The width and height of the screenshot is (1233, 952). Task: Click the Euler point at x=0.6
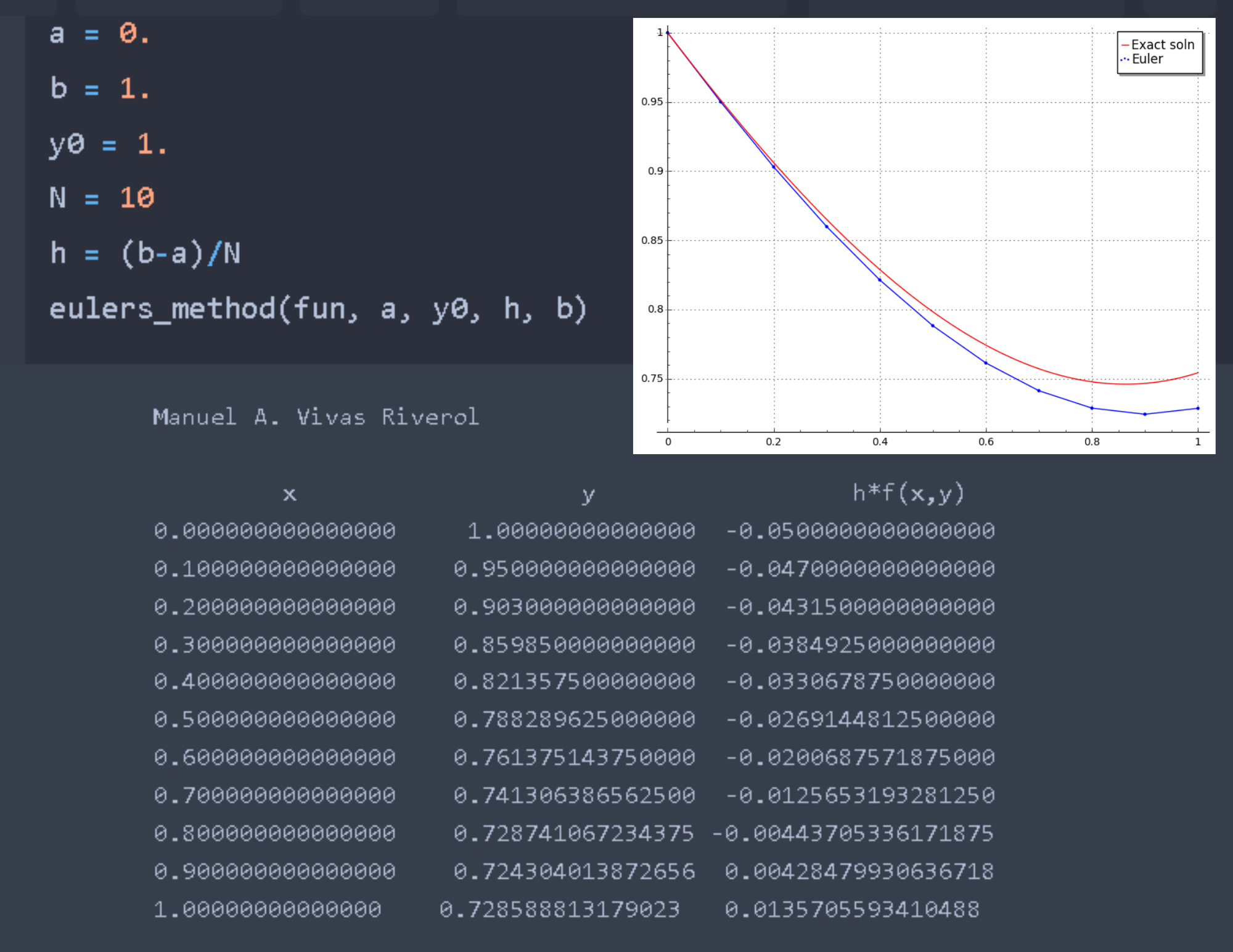[x=986, y=363]
